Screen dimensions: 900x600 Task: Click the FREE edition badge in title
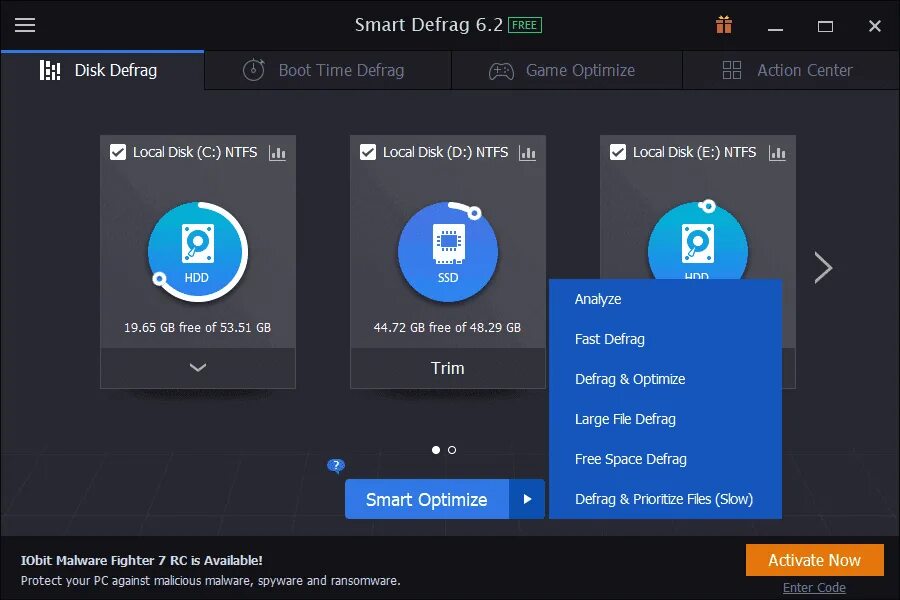[x=525, y=25]
